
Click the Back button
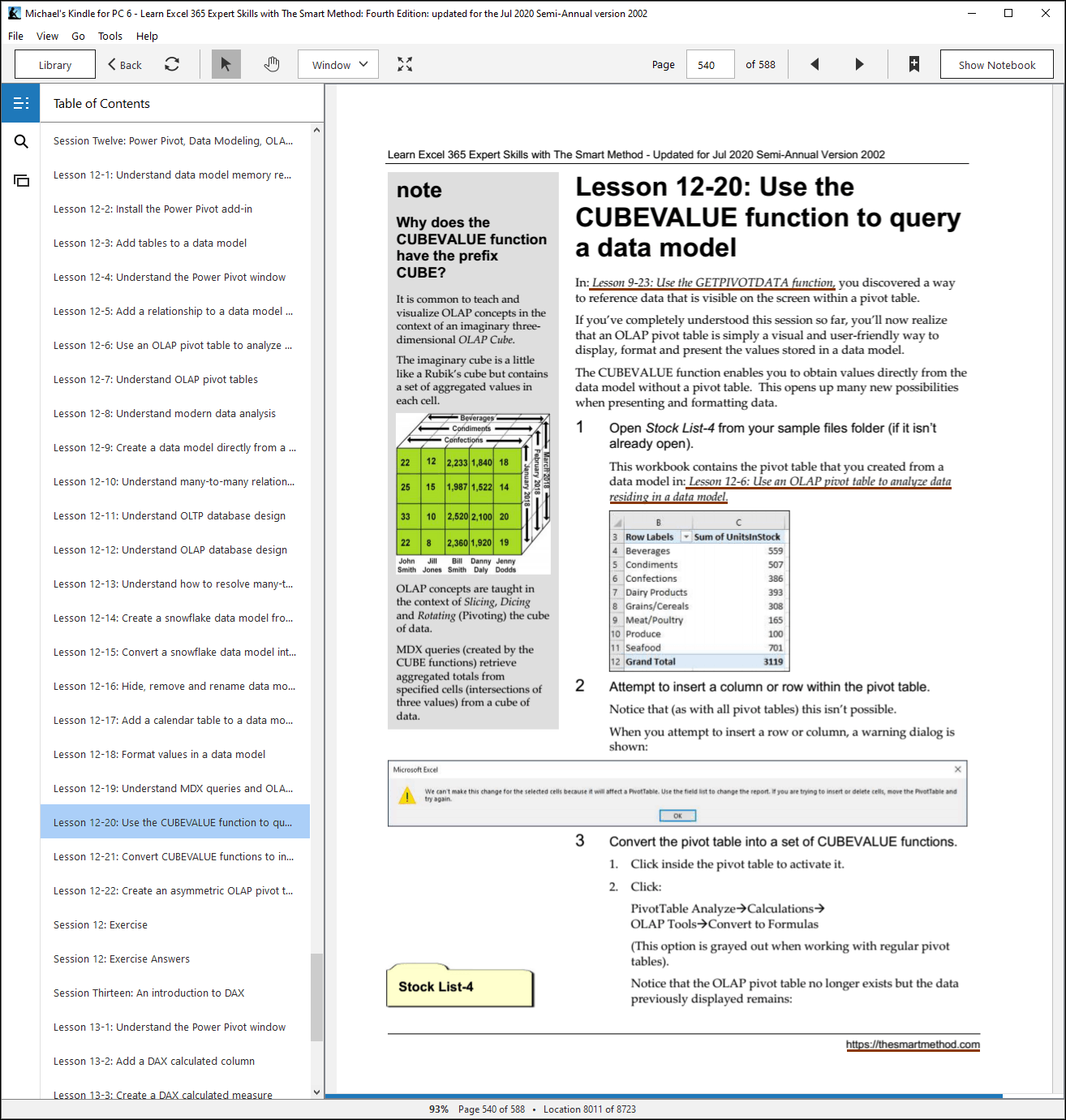point(125,64)
